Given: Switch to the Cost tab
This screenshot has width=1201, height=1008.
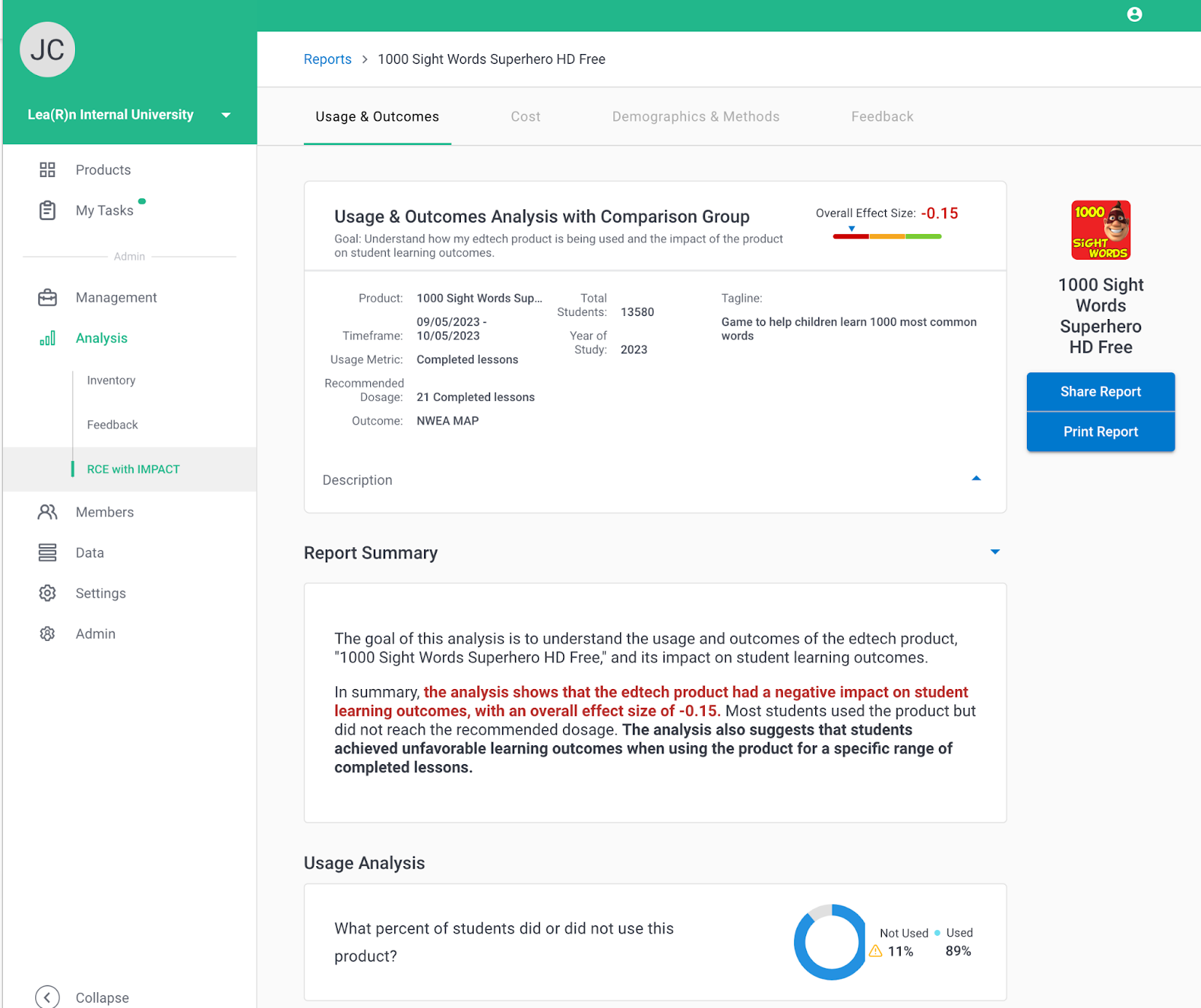Looking at the screenshot, I should [x=525, y=116].
